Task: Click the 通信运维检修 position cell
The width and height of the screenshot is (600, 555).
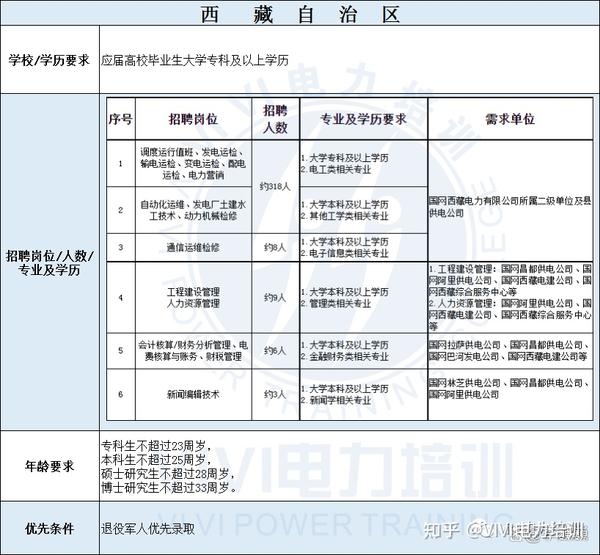Action: (193, 248)
